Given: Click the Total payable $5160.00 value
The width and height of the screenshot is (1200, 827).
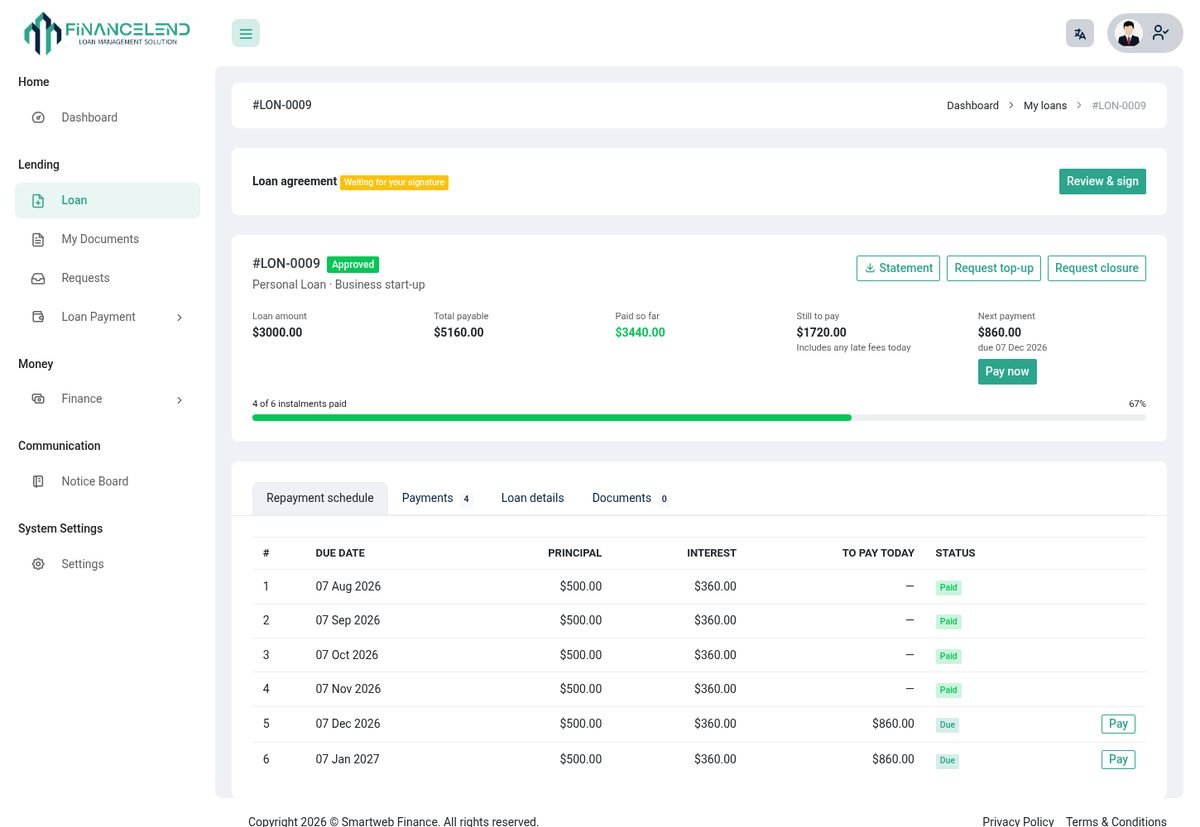Looking at the screenshot, I should point(459,333).
